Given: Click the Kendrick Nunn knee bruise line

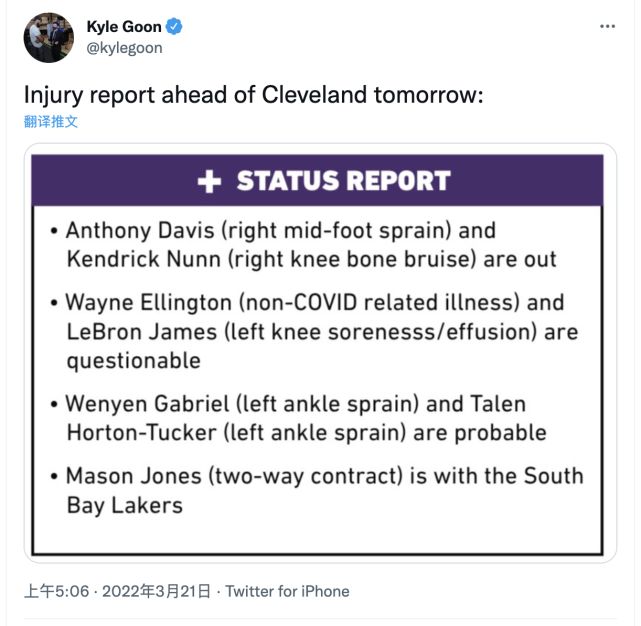Looking at the screenshot, I should [311, 259].
